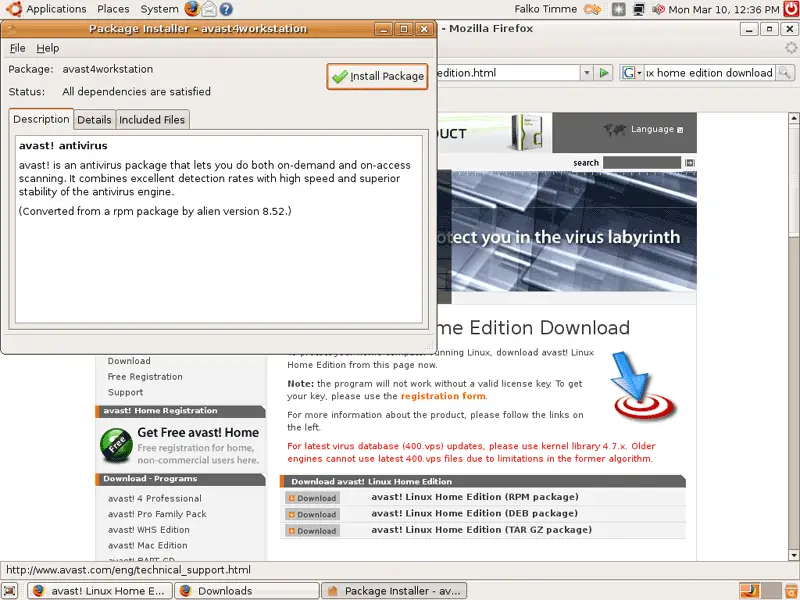Open the Places menu in top panel
The image size is (800, 600).
113,9
